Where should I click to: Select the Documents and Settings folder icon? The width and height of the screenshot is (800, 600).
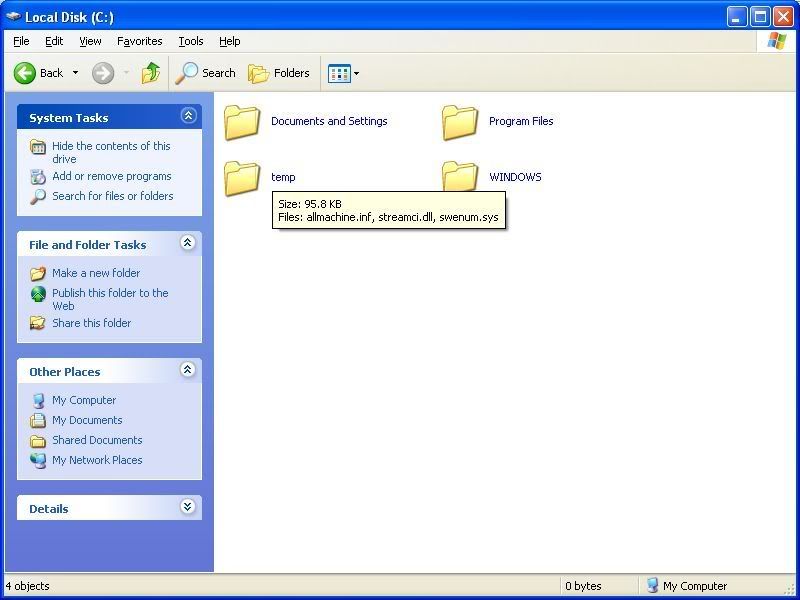point(242,122)
